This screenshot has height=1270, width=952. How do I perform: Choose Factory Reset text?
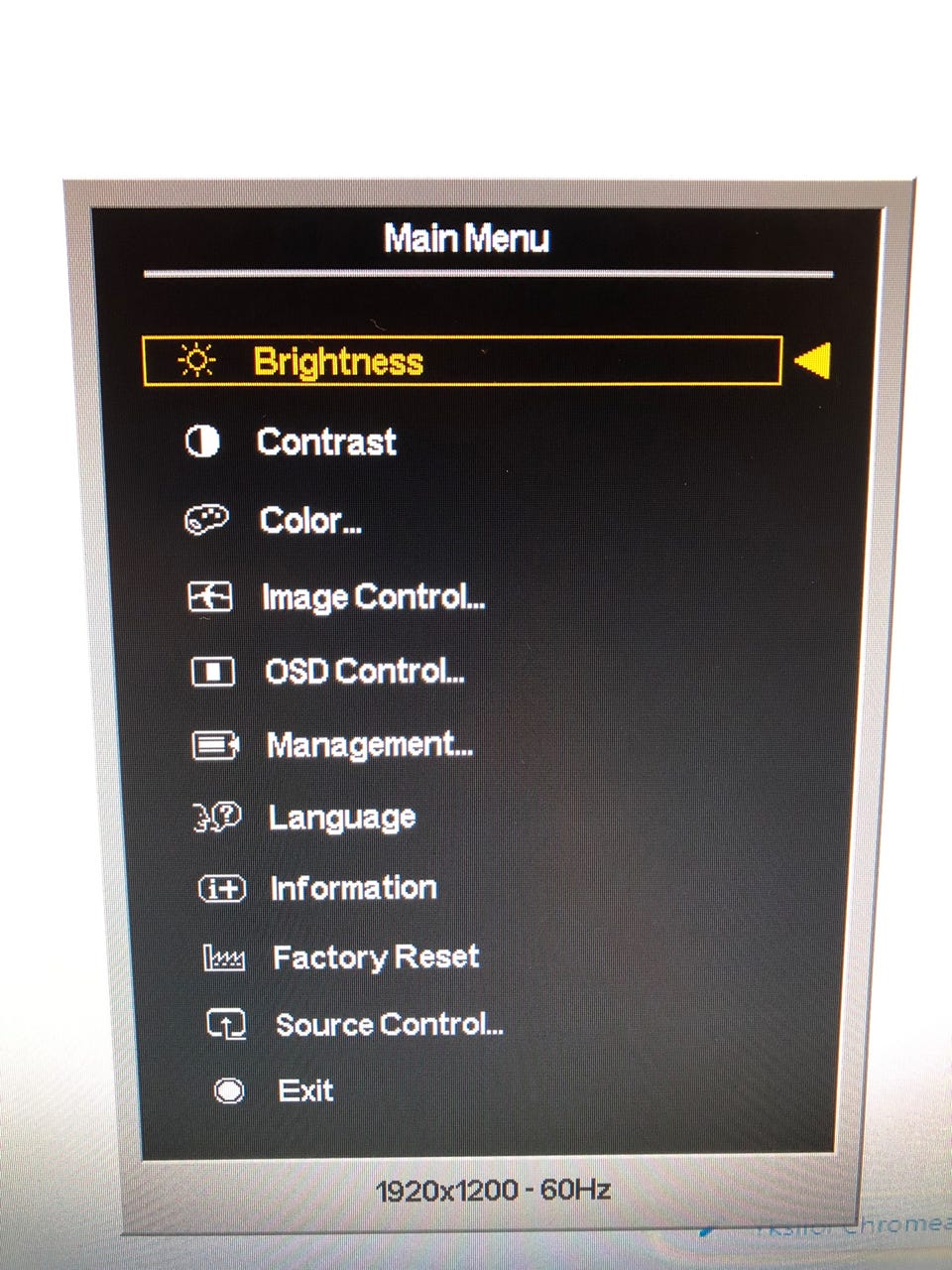(x=376, y=957)
